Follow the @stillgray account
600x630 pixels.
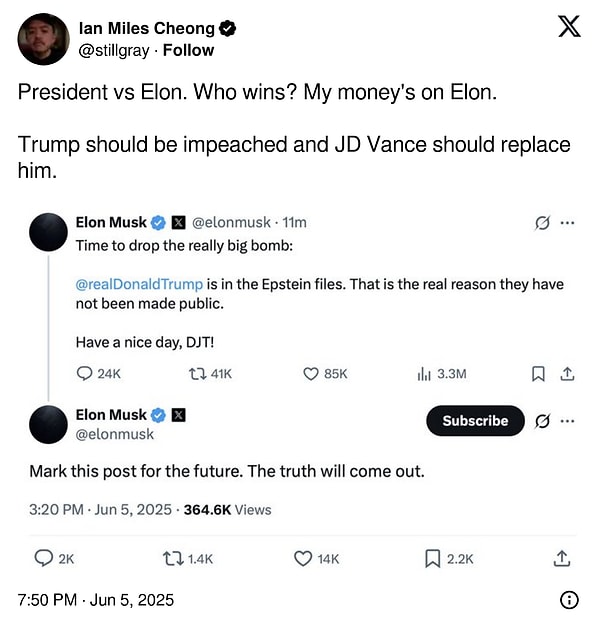point(189,50)
